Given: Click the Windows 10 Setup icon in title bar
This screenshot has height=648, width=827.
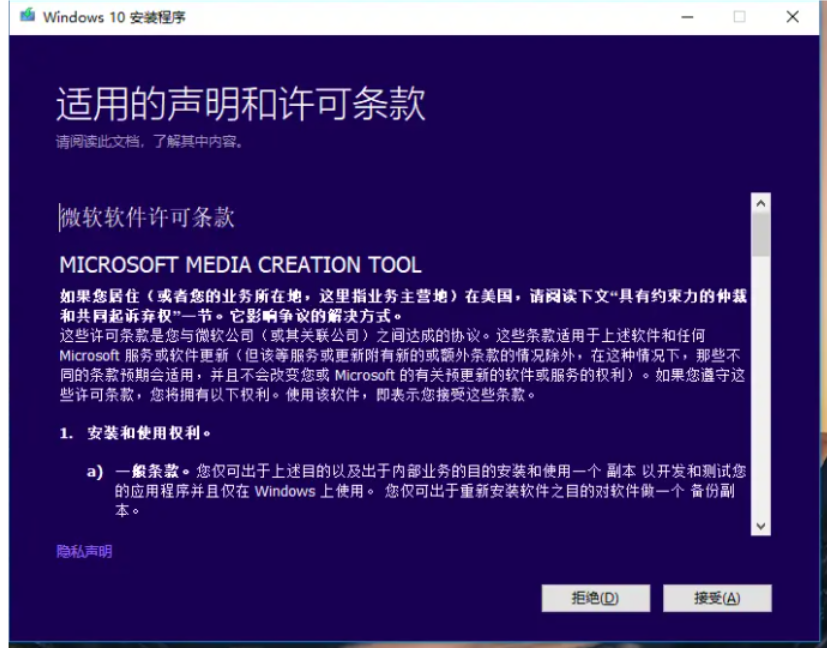Looking at the screenshot, I should point(27,17).
